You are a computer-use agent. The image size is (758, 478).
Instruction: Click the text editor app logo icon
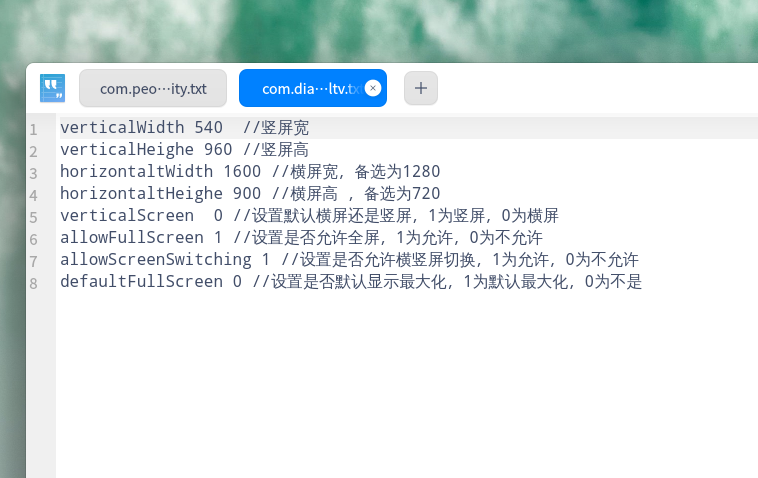tap(52, 88)
